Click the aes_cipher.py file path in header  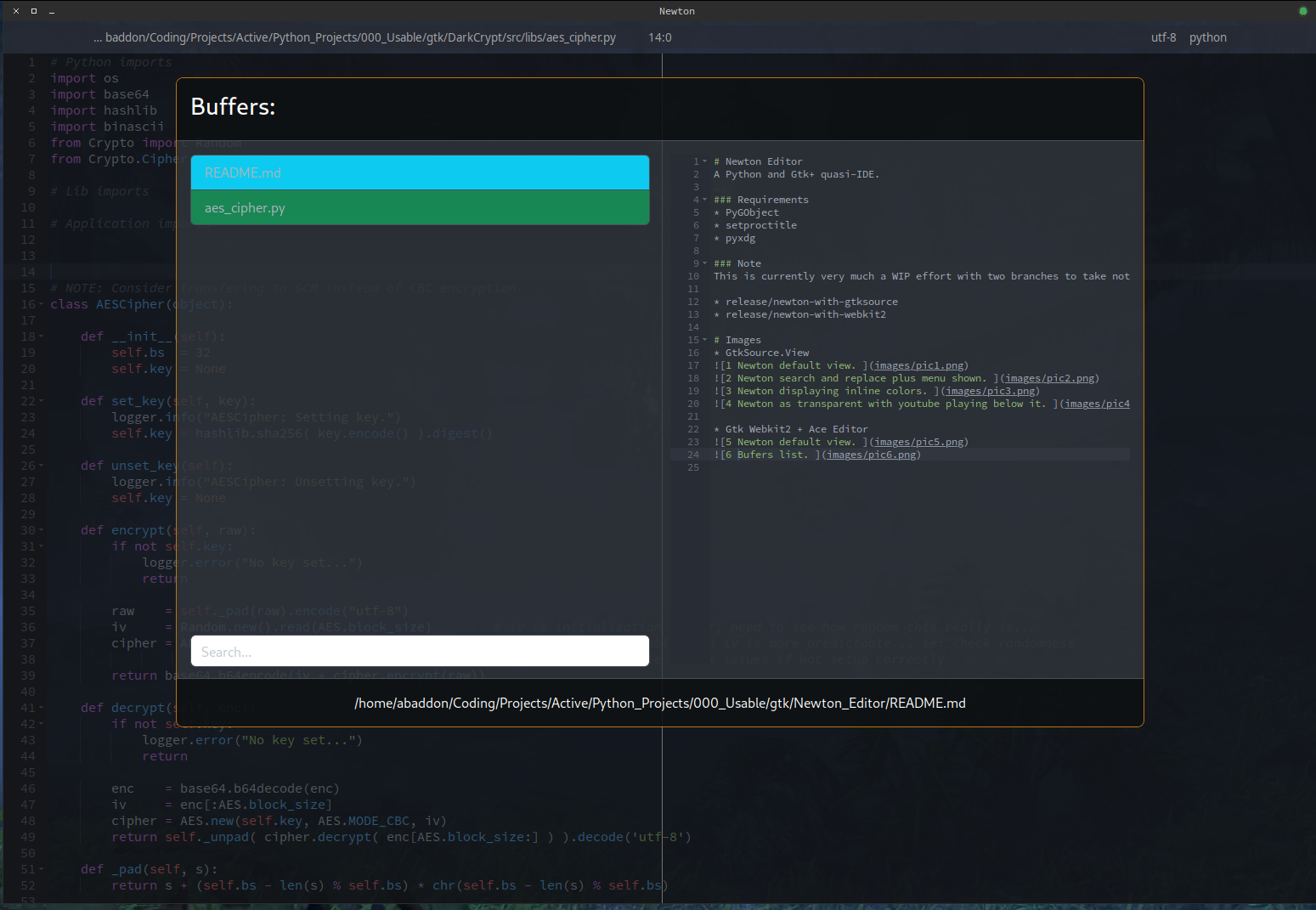click(355, 37)
